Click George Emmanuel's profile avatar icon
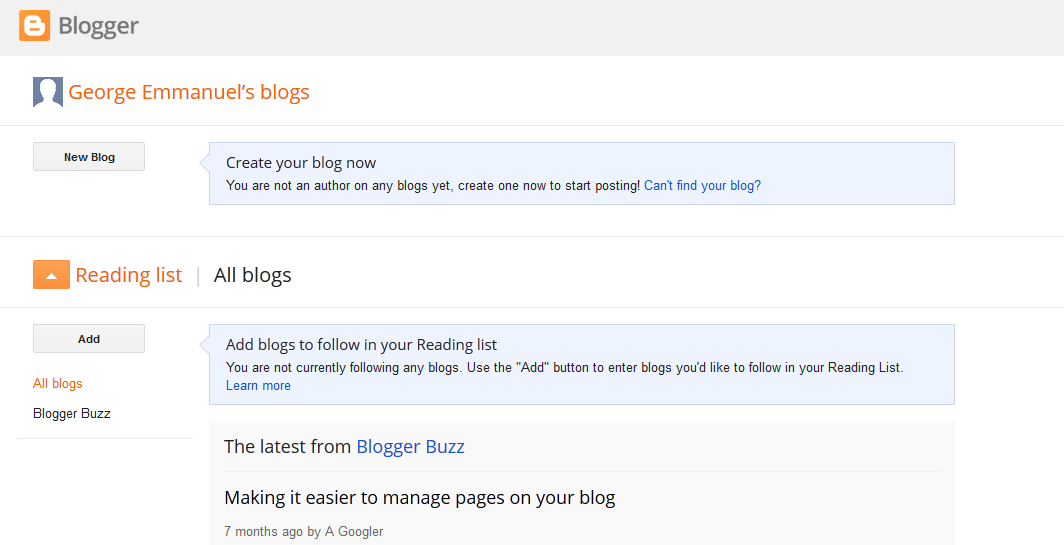 (48, 92)
